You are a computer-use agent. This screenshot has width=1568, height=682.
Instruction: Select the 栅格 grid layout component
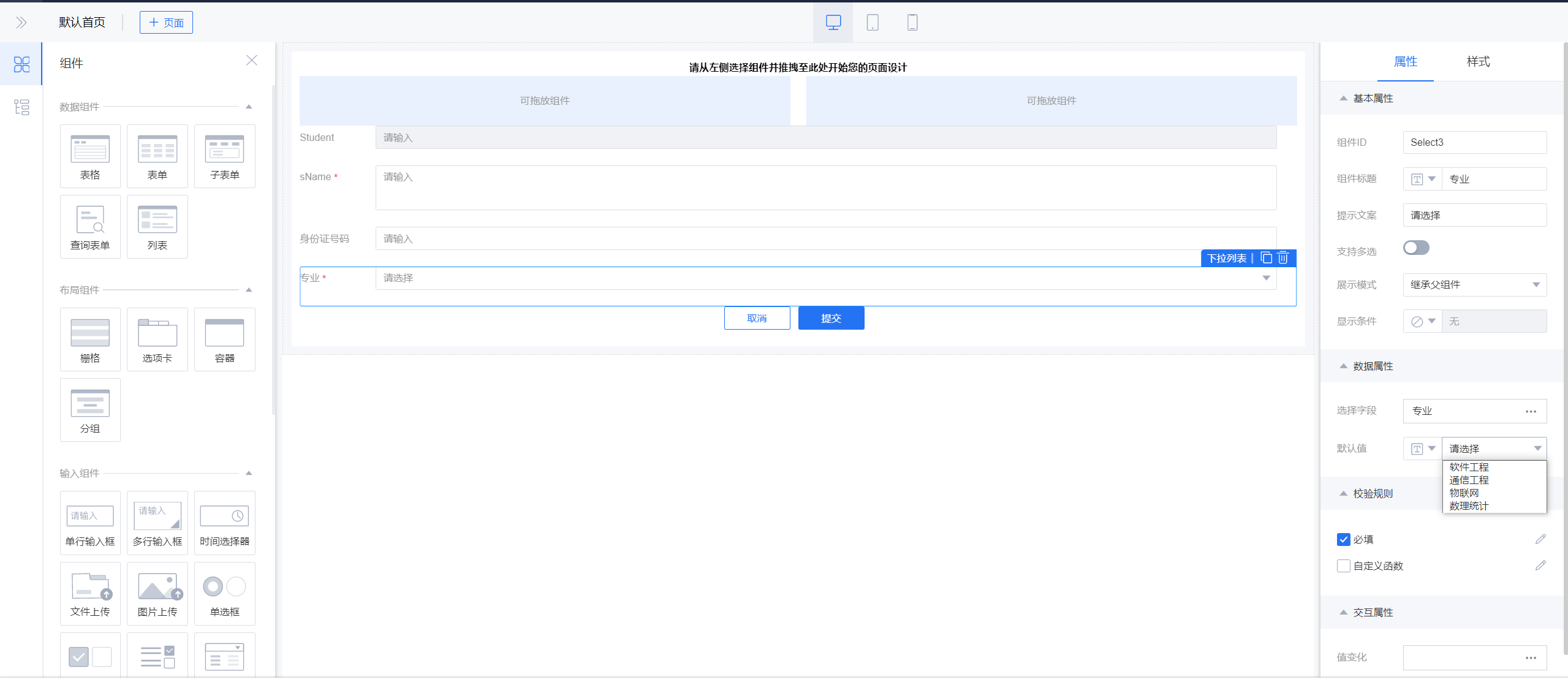click(90, 339)
